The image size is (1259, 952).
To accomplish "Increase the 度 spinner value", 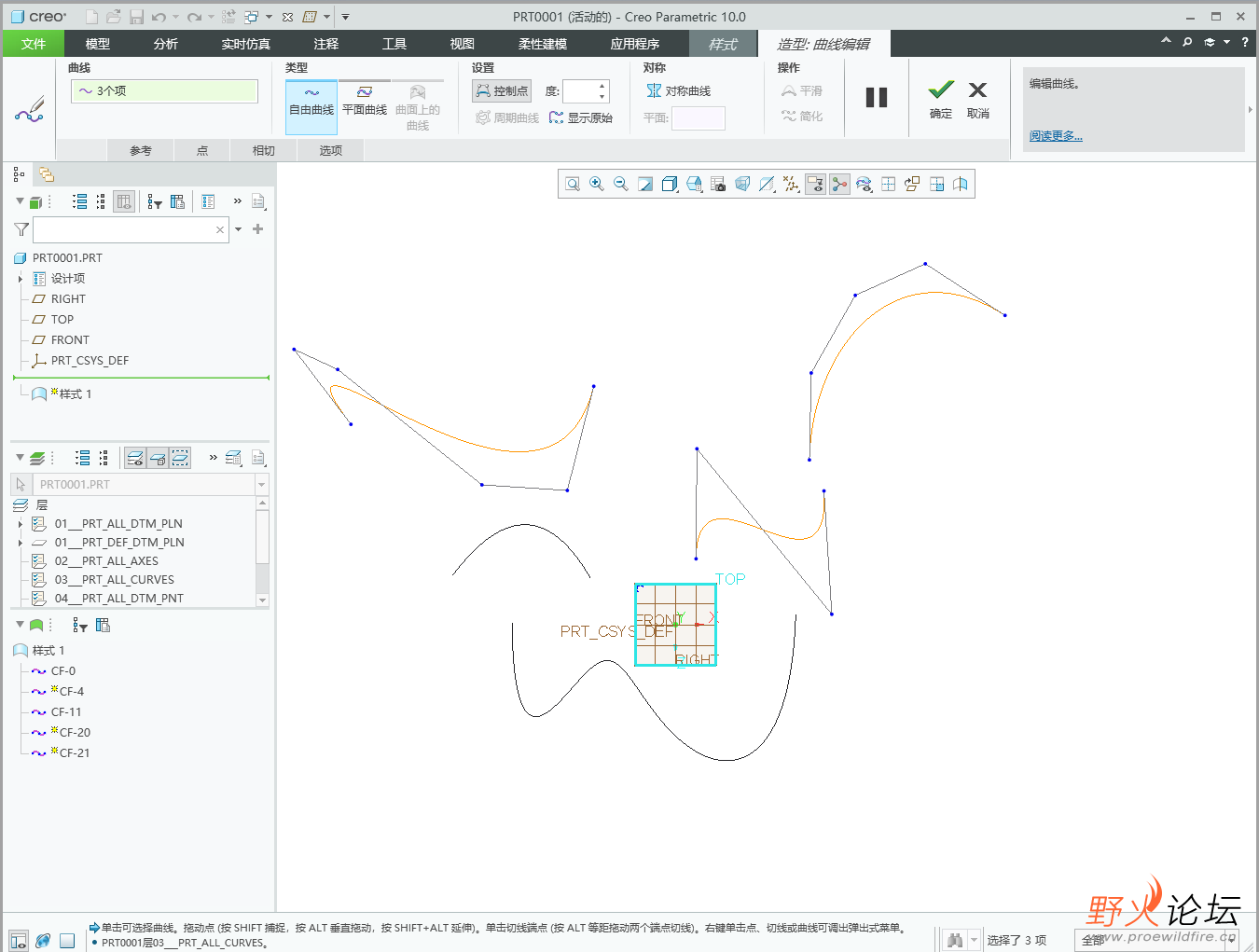I will click(602, 86).
